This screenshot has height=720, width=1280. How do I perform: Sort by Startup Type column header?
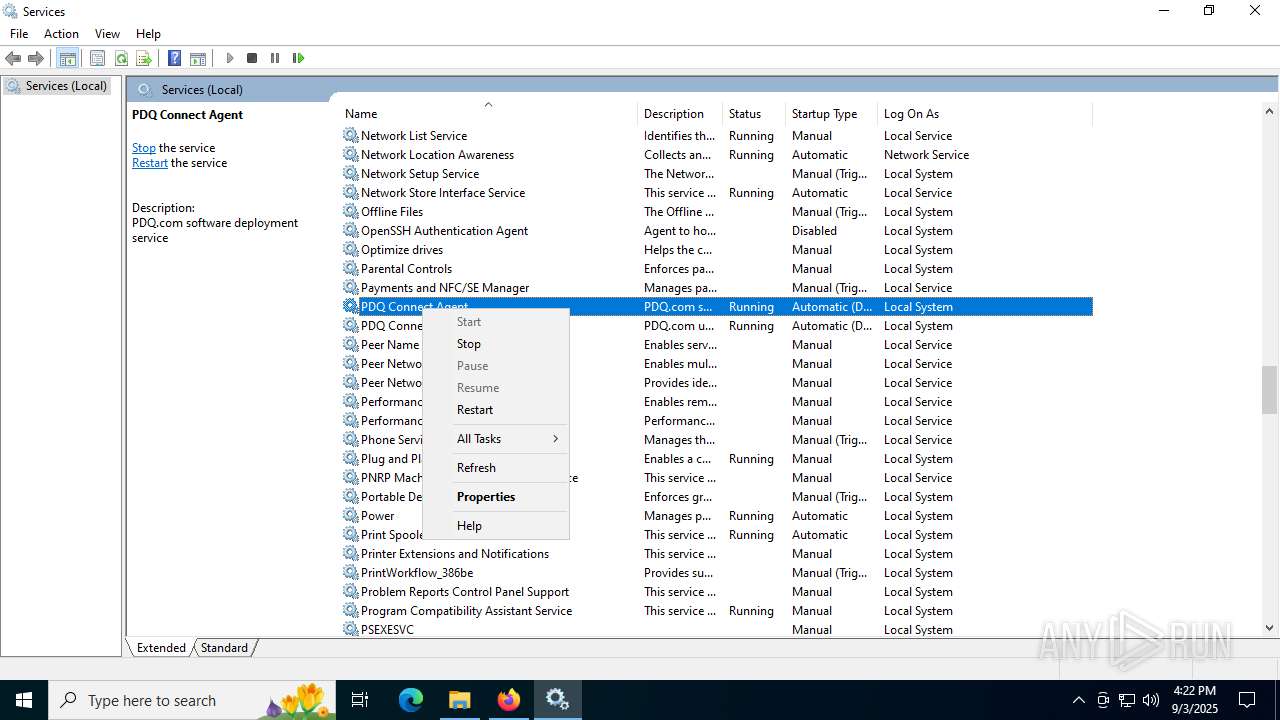click(831, 113)
